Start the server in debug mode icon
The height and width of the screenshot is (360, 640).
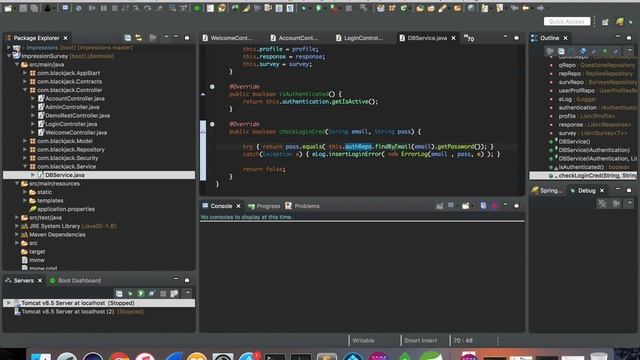coord(130,293)
